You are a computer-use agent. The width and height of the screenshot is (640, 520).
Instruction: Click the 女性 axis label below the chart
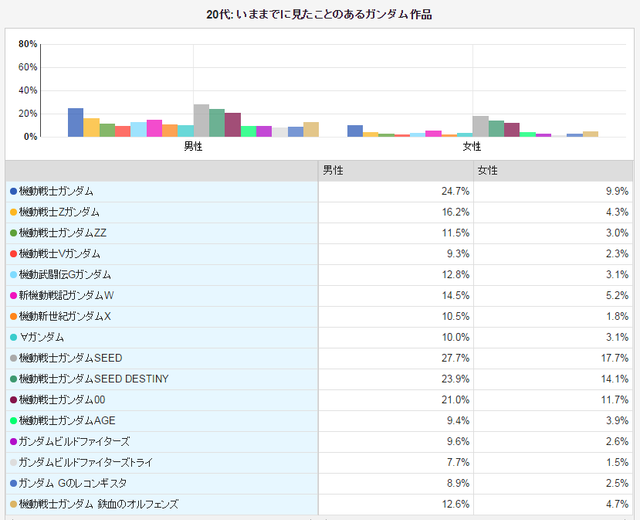click(472, 147)
